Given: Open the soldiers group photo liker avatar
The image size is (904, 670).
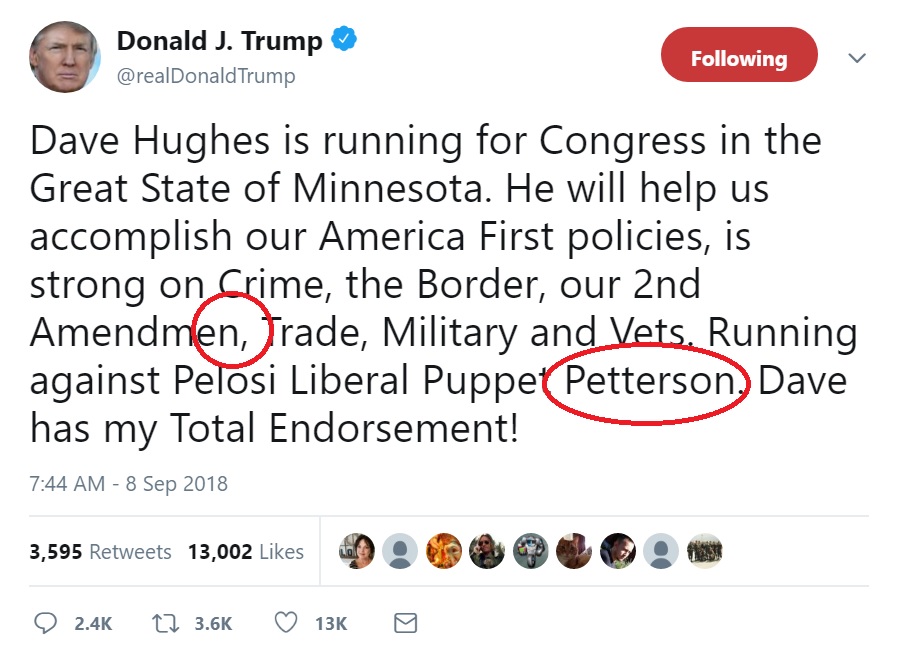Looking at the screenshot, I should (704, 551).
